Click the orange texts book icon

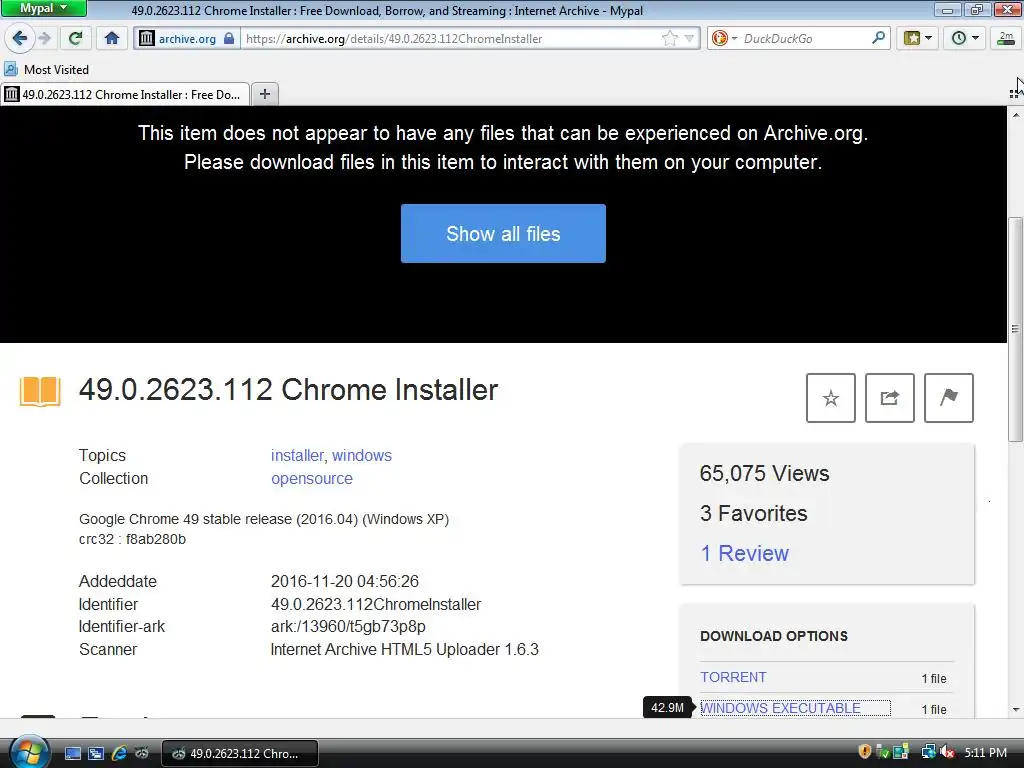40,391
